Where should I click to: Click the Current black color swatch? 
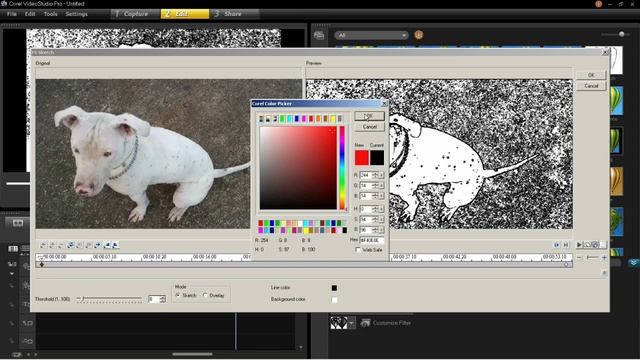[377, 158]
